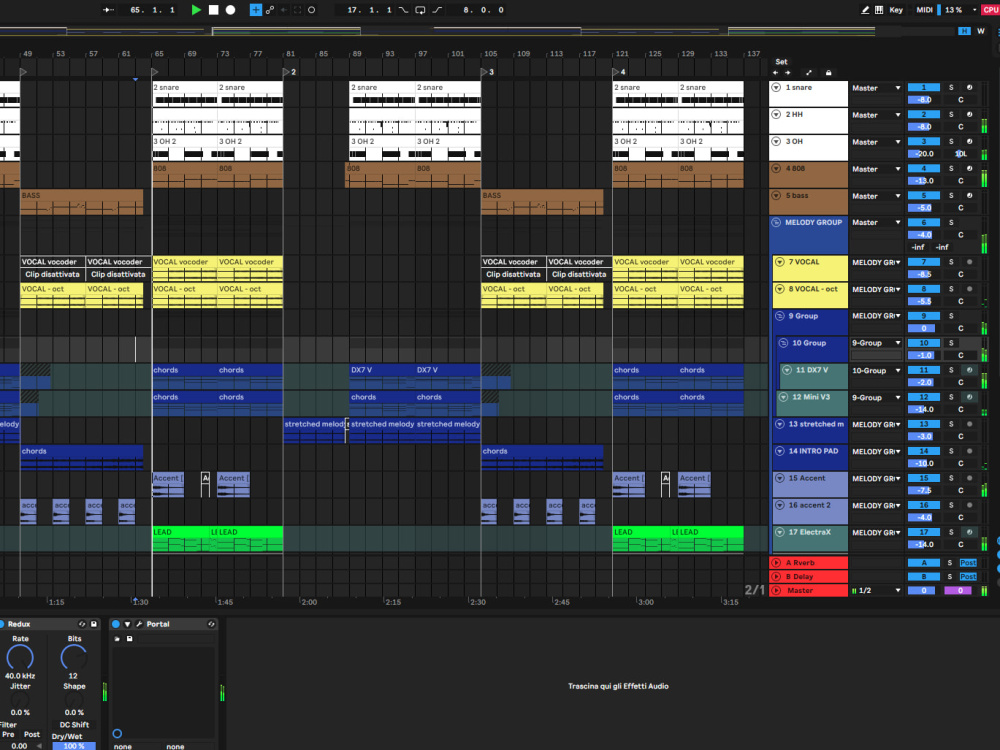Toggle Draw Mode pencil icon
The width and height of the screenshot is (1000, 750).
865,10
